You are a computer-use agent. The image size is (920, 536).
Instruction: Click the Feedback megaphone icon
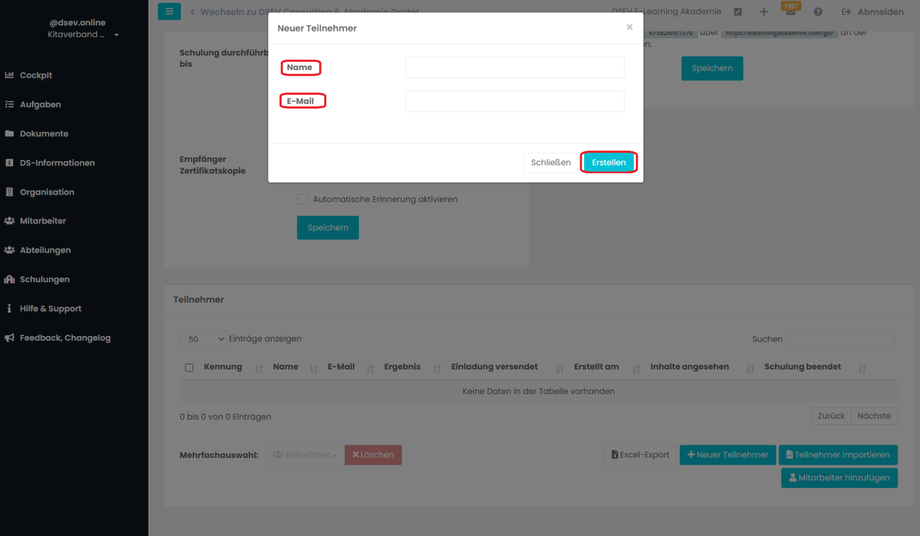pyautogui.click(x=10, y=338)
